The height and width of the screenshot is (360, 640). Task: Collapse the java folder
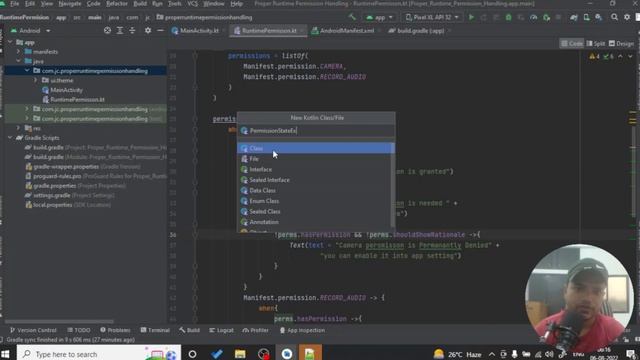(x=18, y=61)
